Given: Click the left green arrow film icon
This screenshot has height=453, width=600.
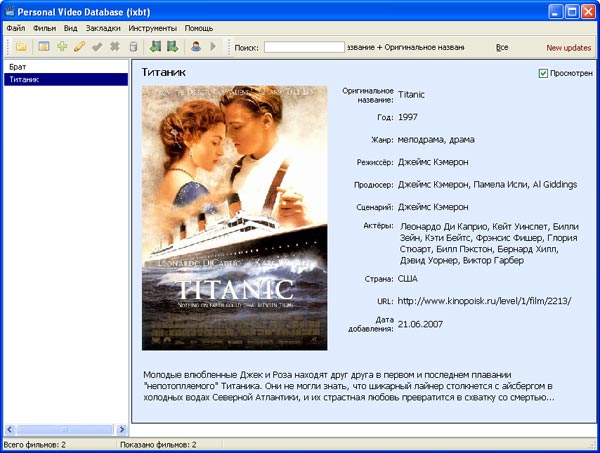Looking at the screenshot, I should click(x=155, y=47).
